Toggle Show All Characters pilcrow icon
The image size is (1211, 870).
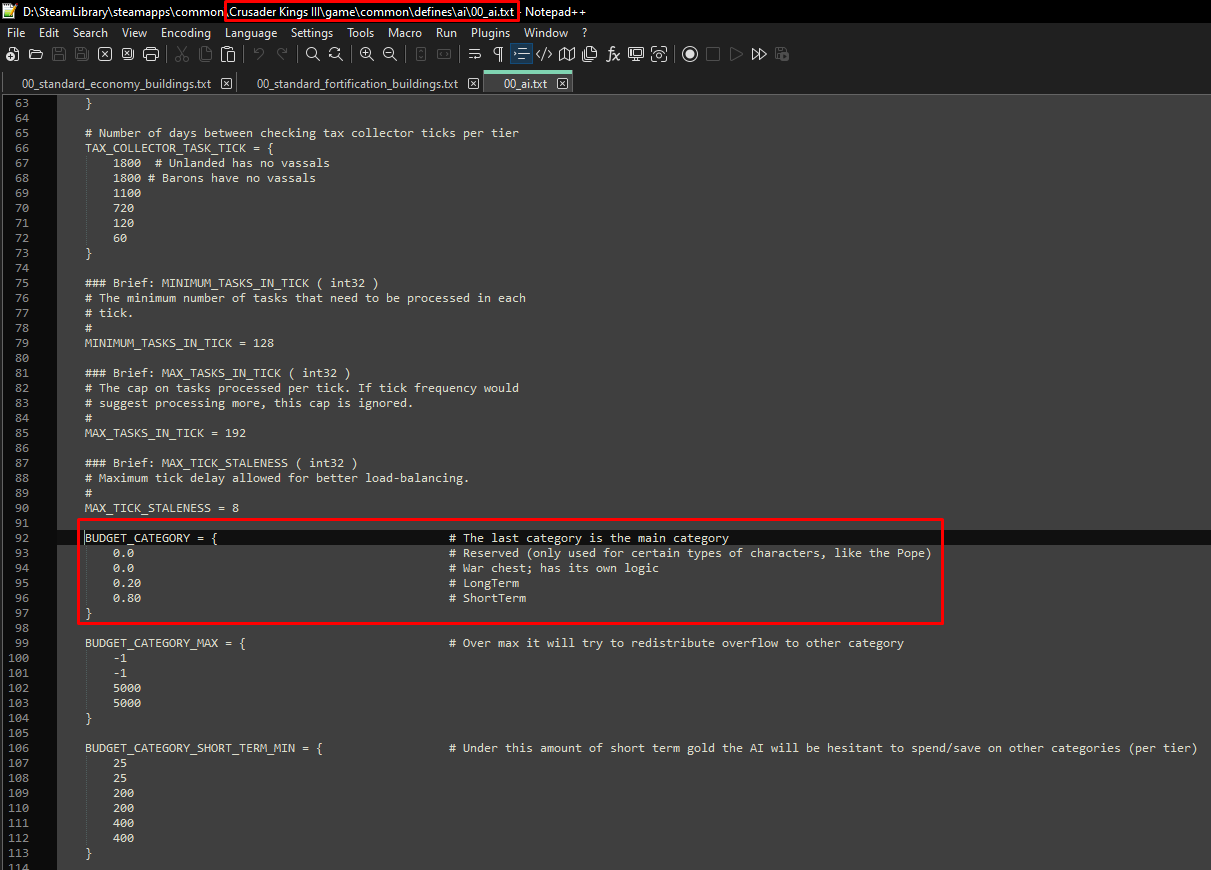[x=498, y=54]
